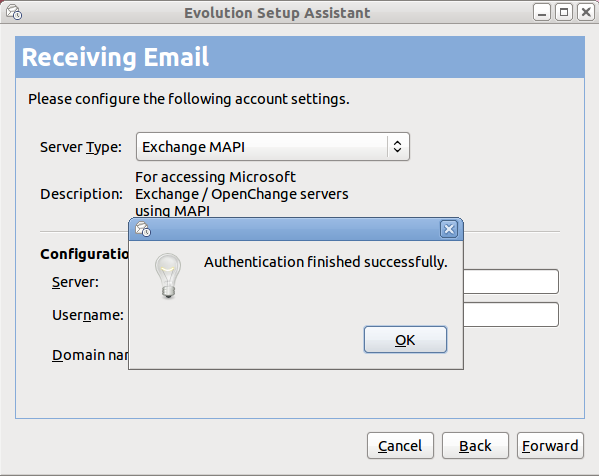Screen dimensions: 599x476
Task: Click Forward to continue setup
Action: pyautogui.click(x=550, y=445)
